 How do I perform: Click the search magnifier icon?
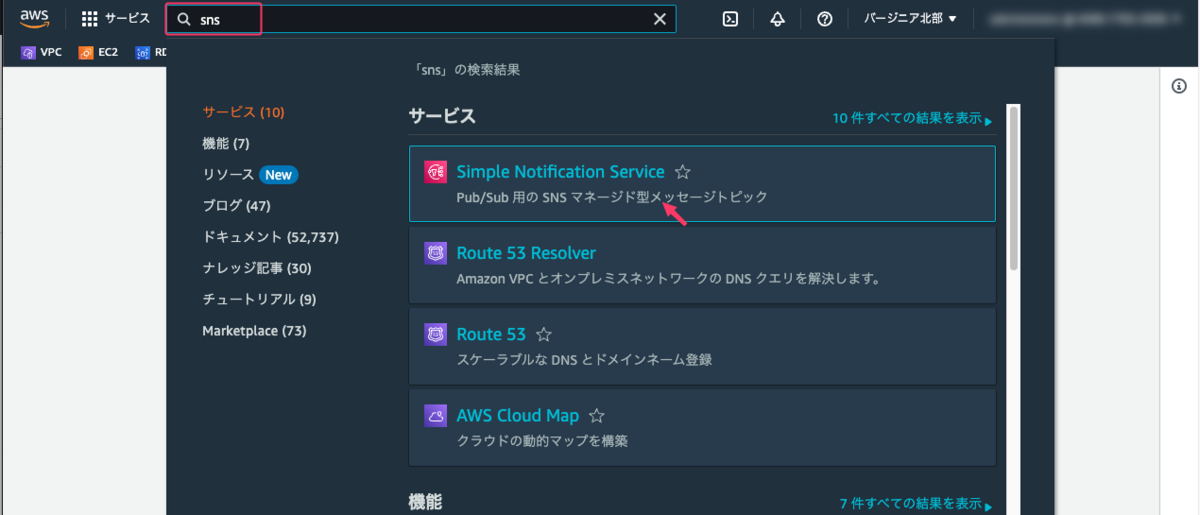click(x=184, y=19)
